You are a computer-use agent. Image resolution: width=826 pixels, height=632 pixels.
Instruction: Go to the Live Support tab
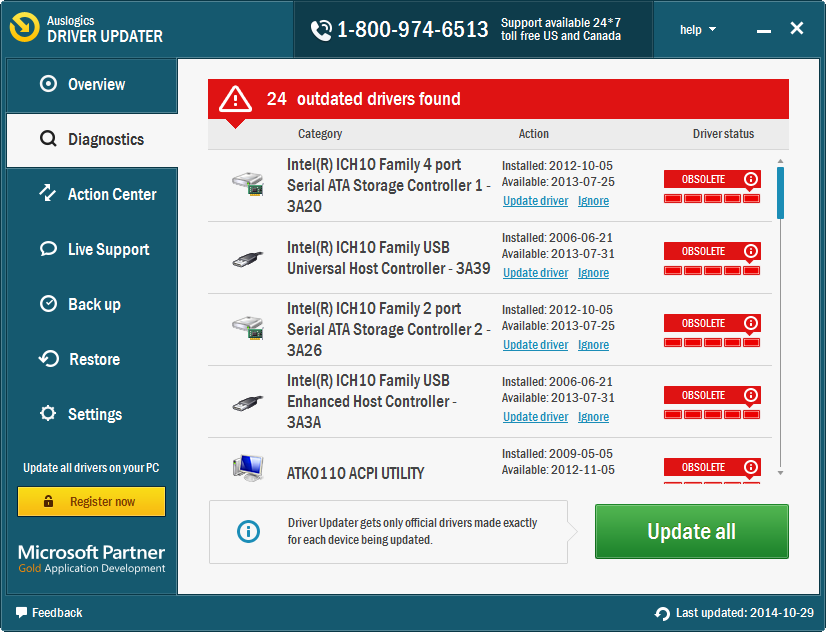(92, 249)
